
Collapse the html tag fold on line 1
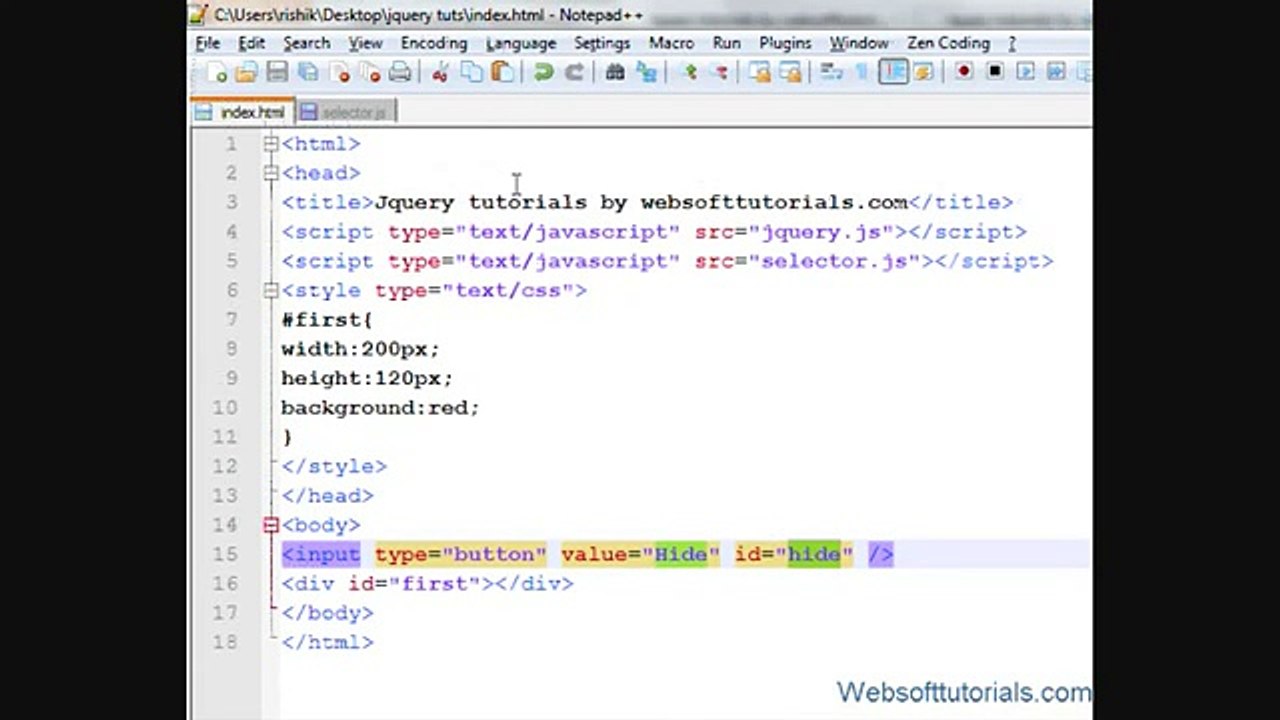click(271, 144)
